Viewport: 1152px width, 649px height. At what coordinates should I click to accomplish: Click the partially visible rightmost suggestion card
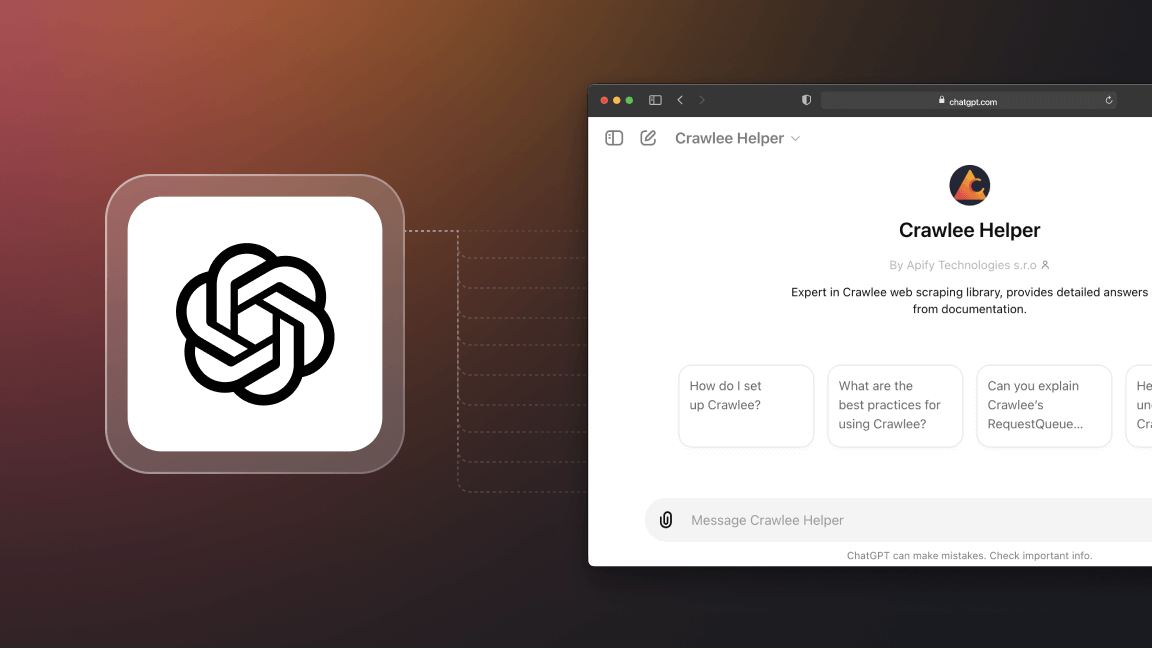coord(1144,405)
